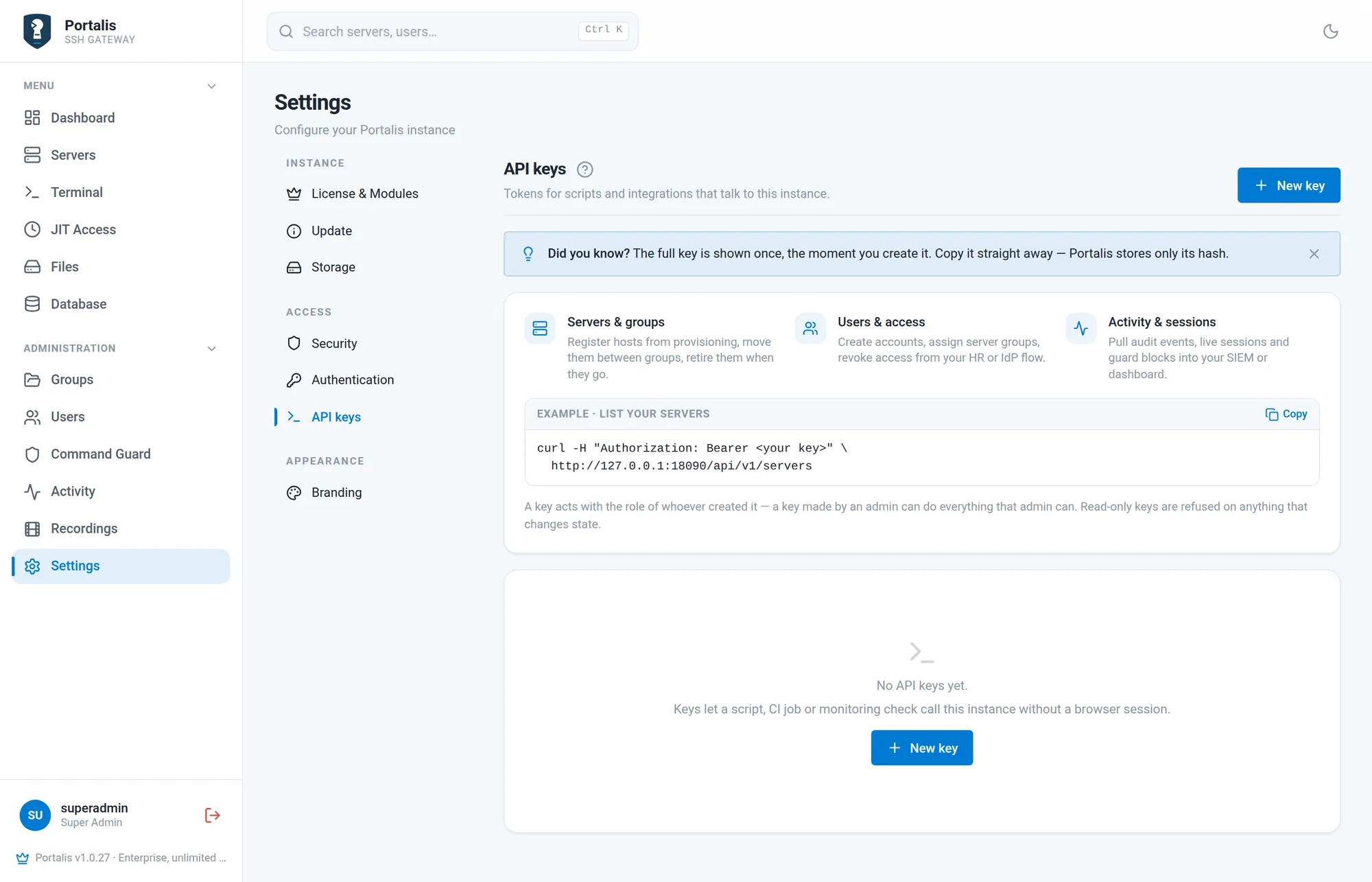Click the Security shield icon
The height and width of the screenshot is (882, 1372).
294,343
